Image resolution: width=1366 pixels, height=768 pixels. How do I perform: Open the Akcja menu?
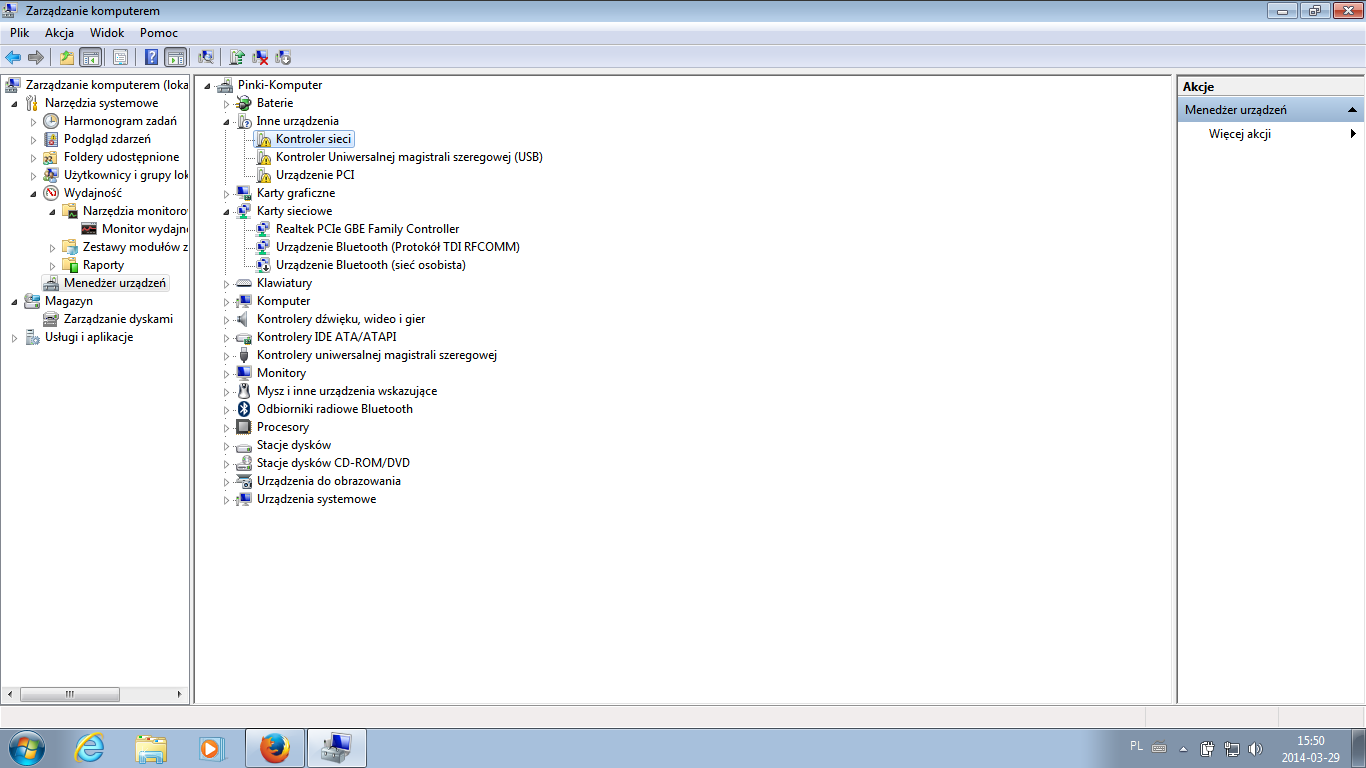tap(60, 33)
